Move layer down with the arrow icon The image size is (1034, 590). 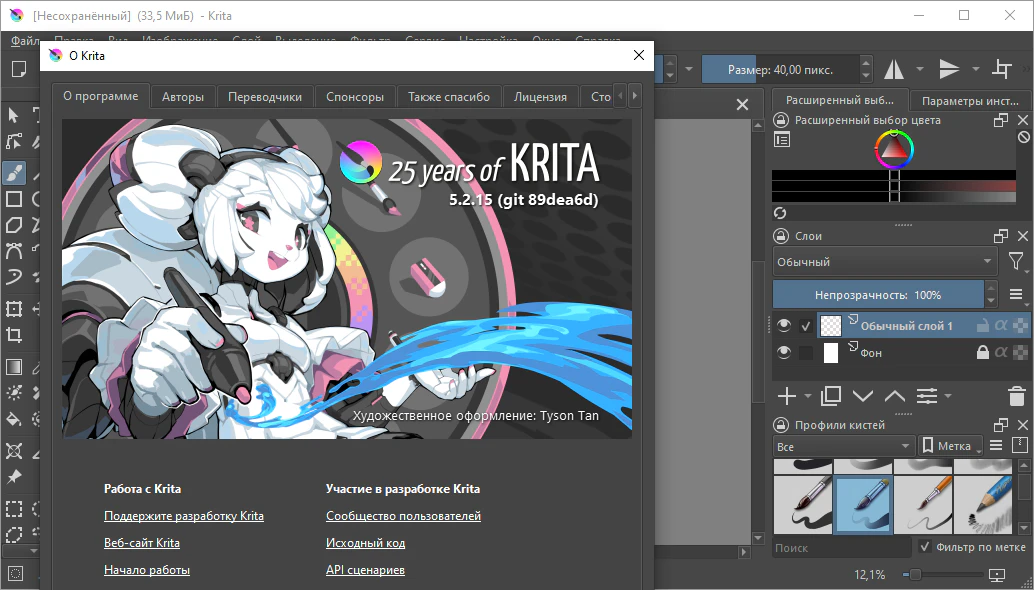pos(862,396)
